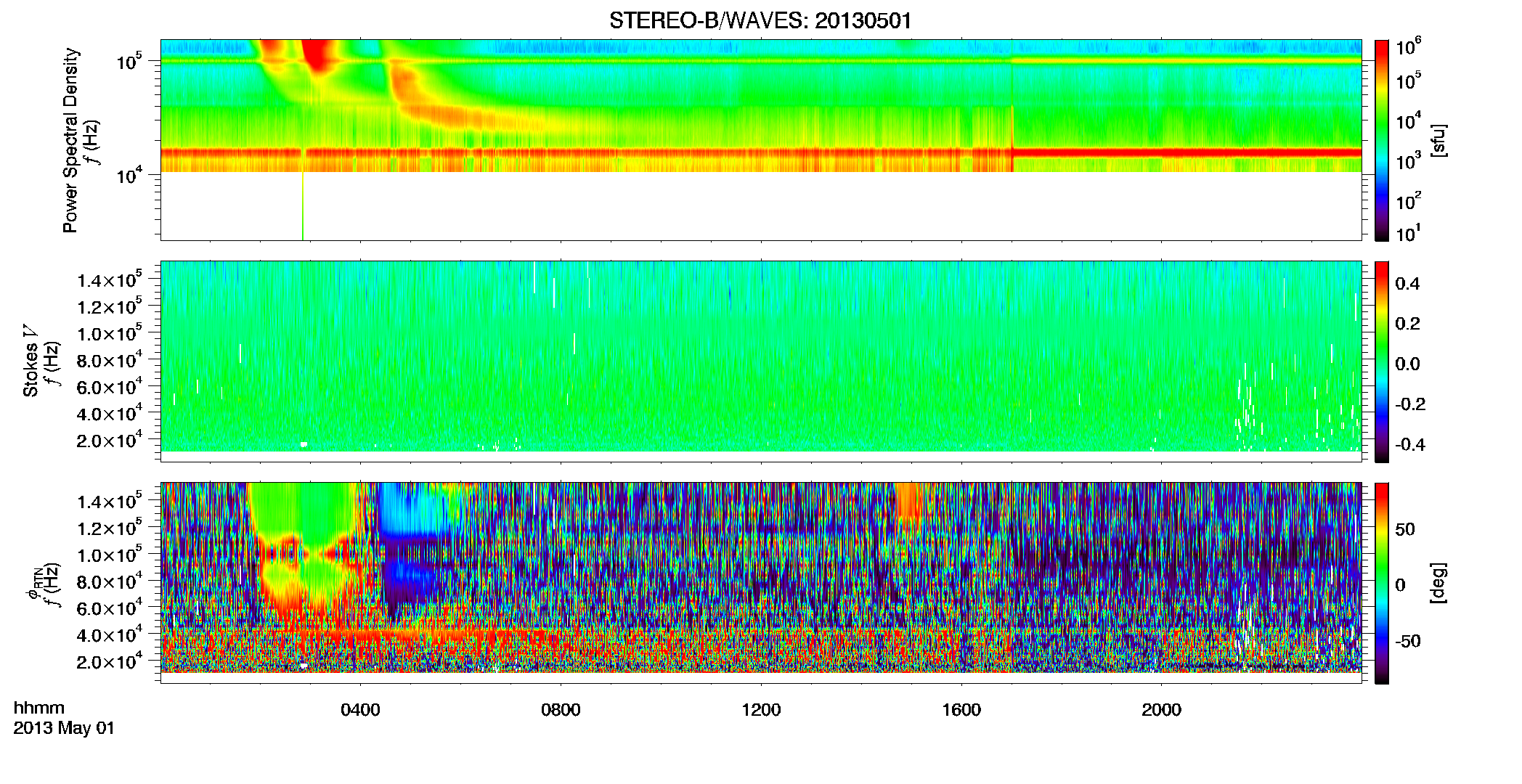Click the 2000 time axis label
Image resolution: width=1522 pixels, height=784 pixels.
click(1161, 709)
